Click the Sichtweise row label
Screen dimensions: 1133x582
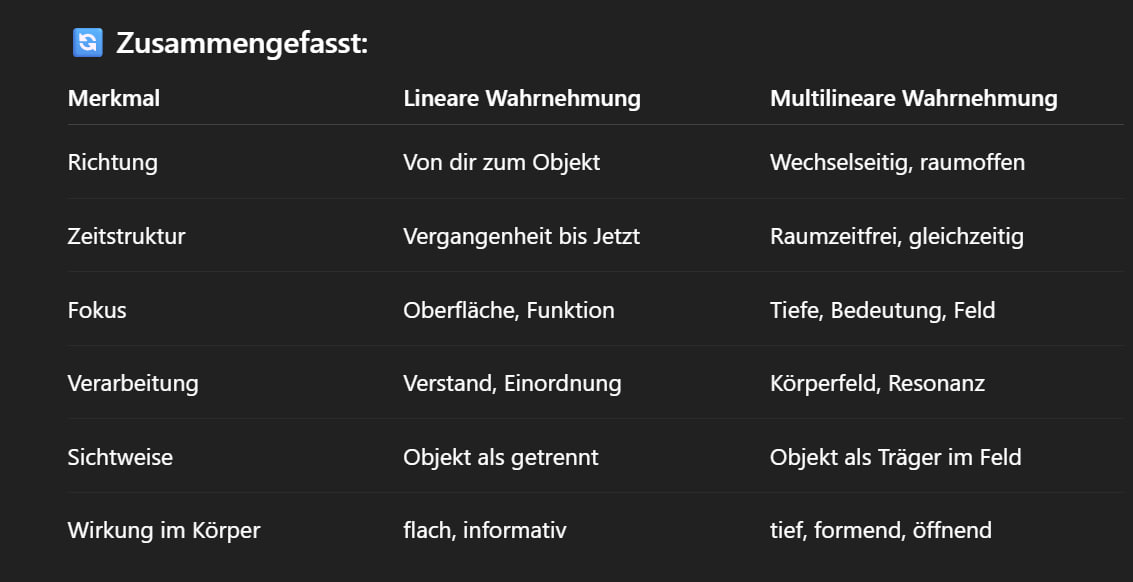(x=120, y=457)
